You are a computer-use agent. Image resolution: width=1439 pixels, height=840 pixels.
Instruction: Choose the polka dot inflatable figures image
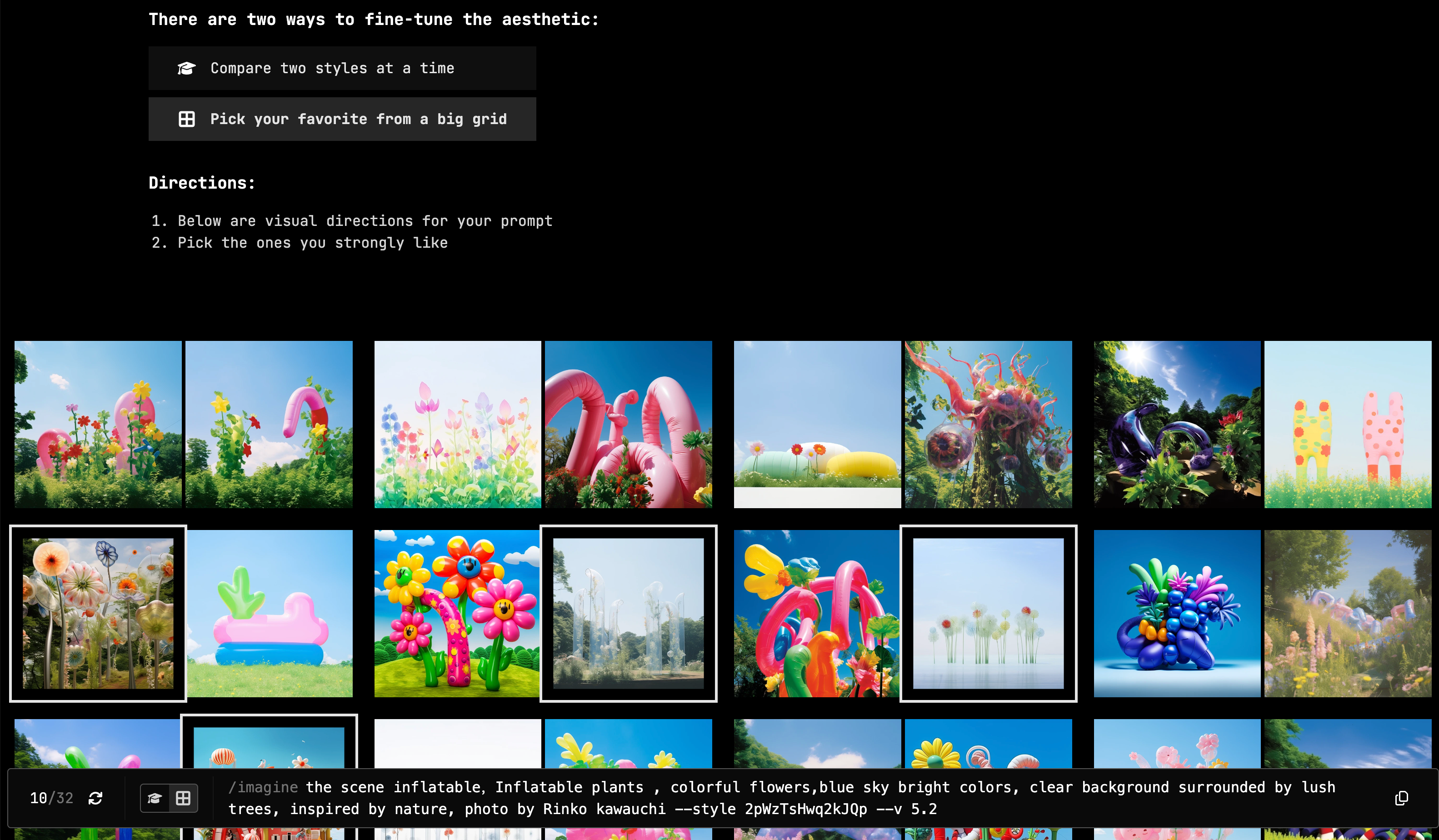pyautogui.click(x=1348, y=424)
